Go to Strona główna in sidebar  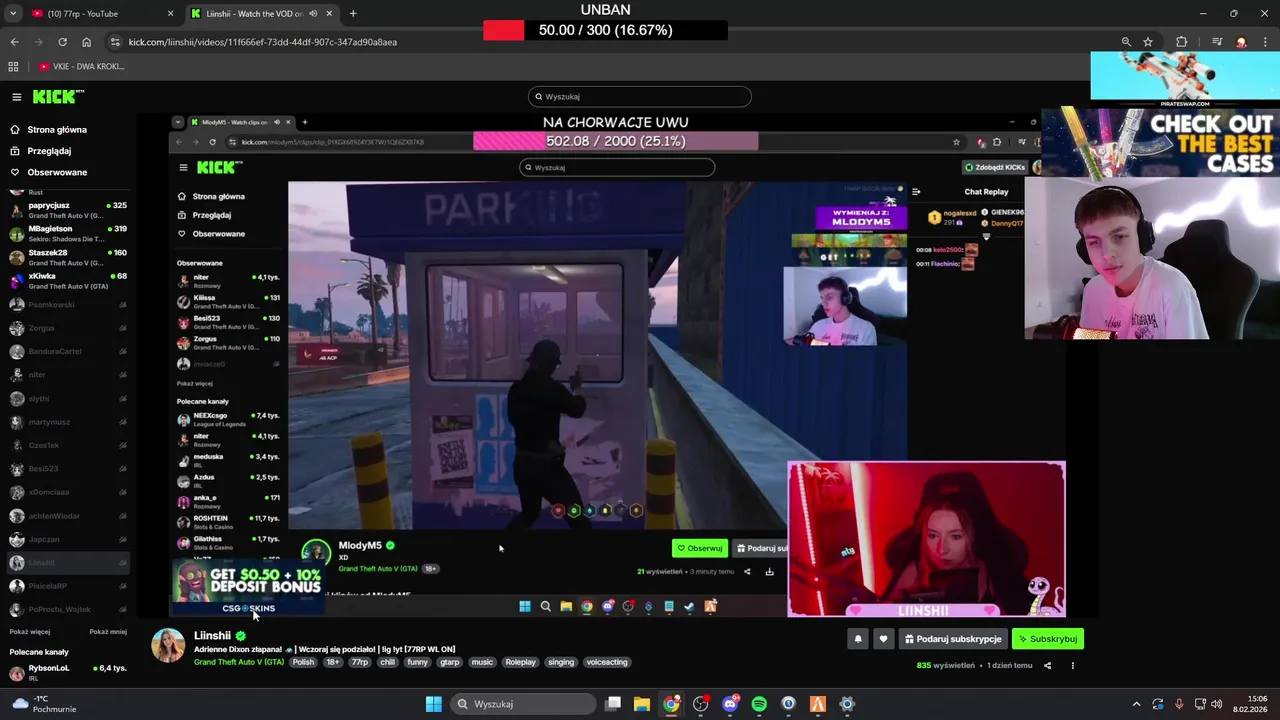[57, 130]
